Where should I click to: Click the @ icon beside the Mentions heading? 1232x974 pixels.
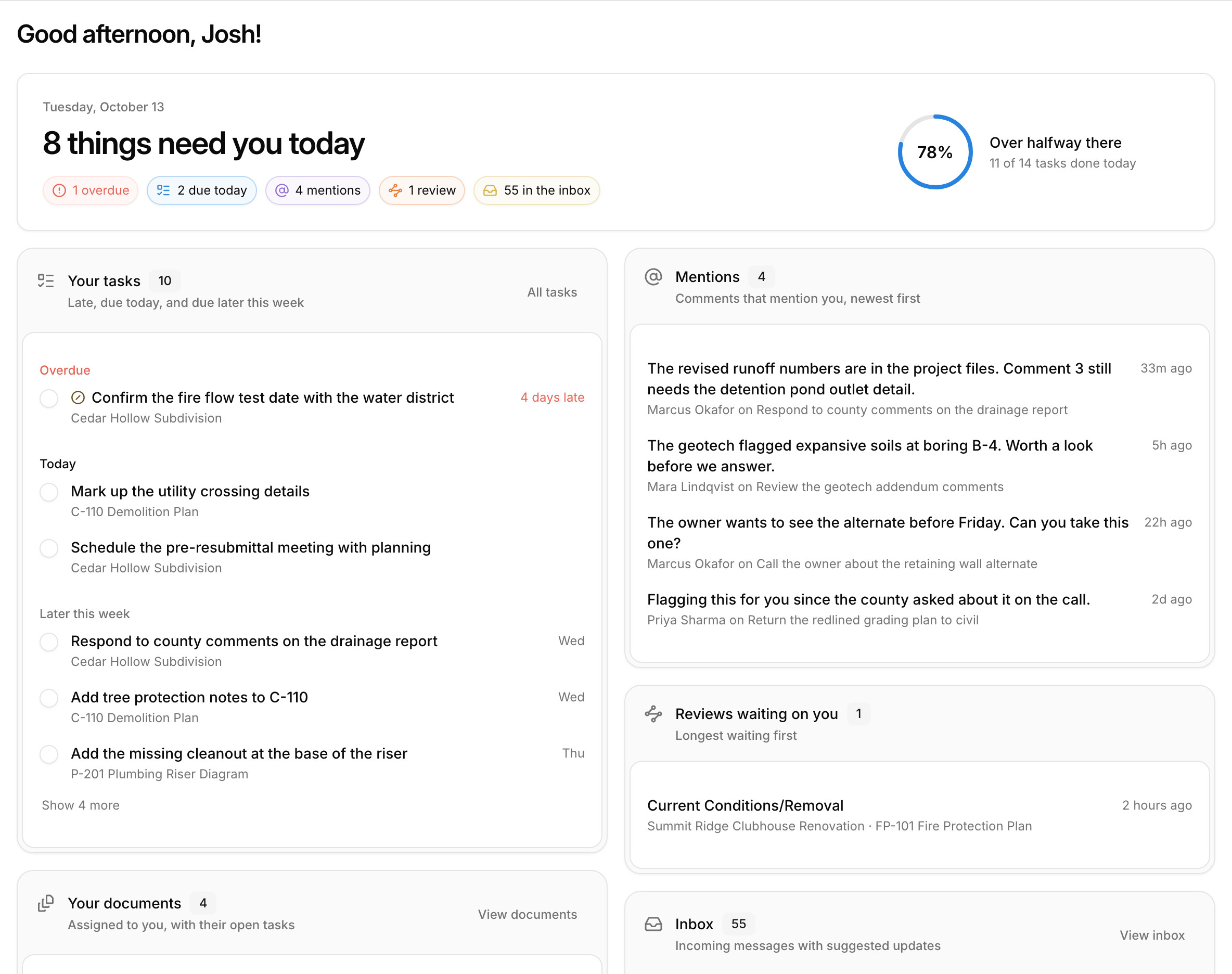pyautogui.click(x=653, y=277)
